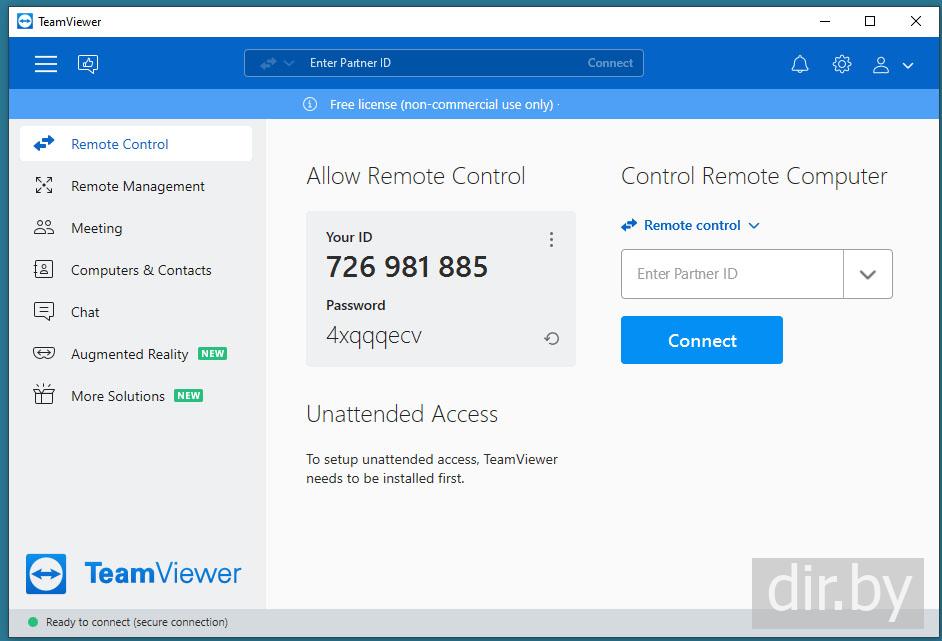Open Computers & Contacts
Viewport: 942px width, 641px height.
[140, 270]
